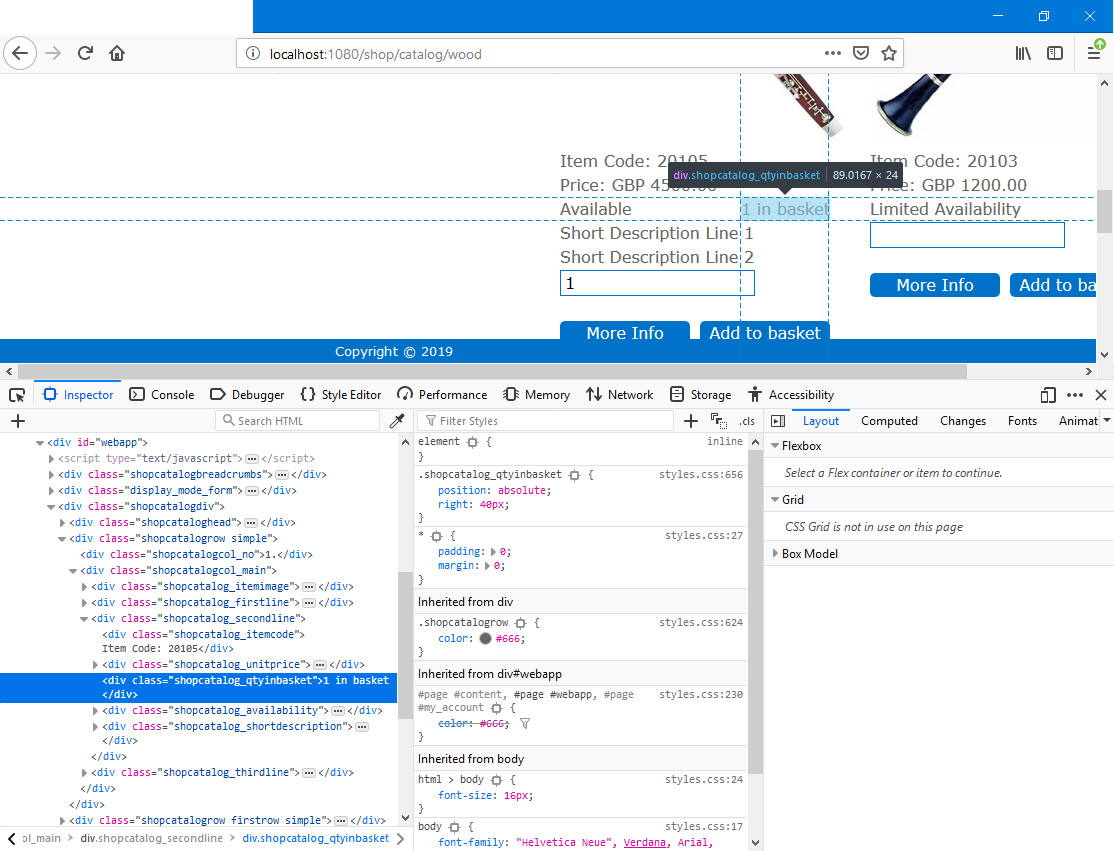Click the web page vertical scrollbar thumb
Screen dimensions: 1114x851
click(x=1104, y=211)
